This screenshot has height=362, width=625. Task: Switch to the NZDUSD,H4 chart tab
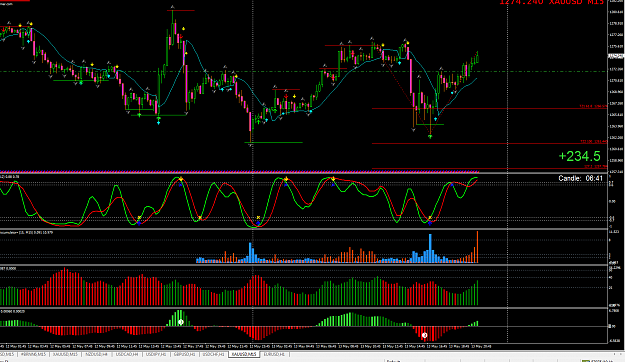coord(96,354)
